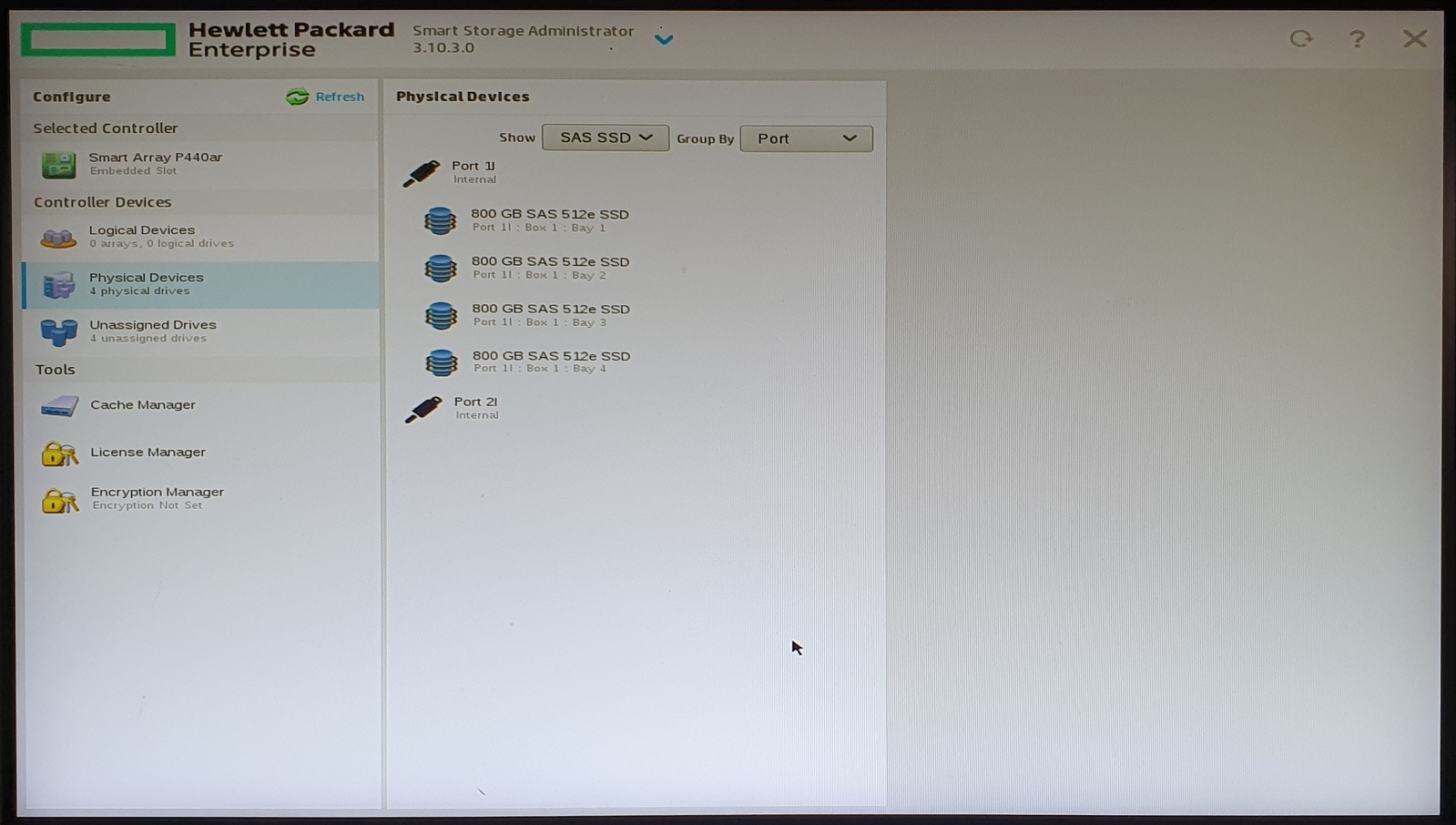Open Cache Manager tool label
The image size is (1456, 825).
click(143, 405)
